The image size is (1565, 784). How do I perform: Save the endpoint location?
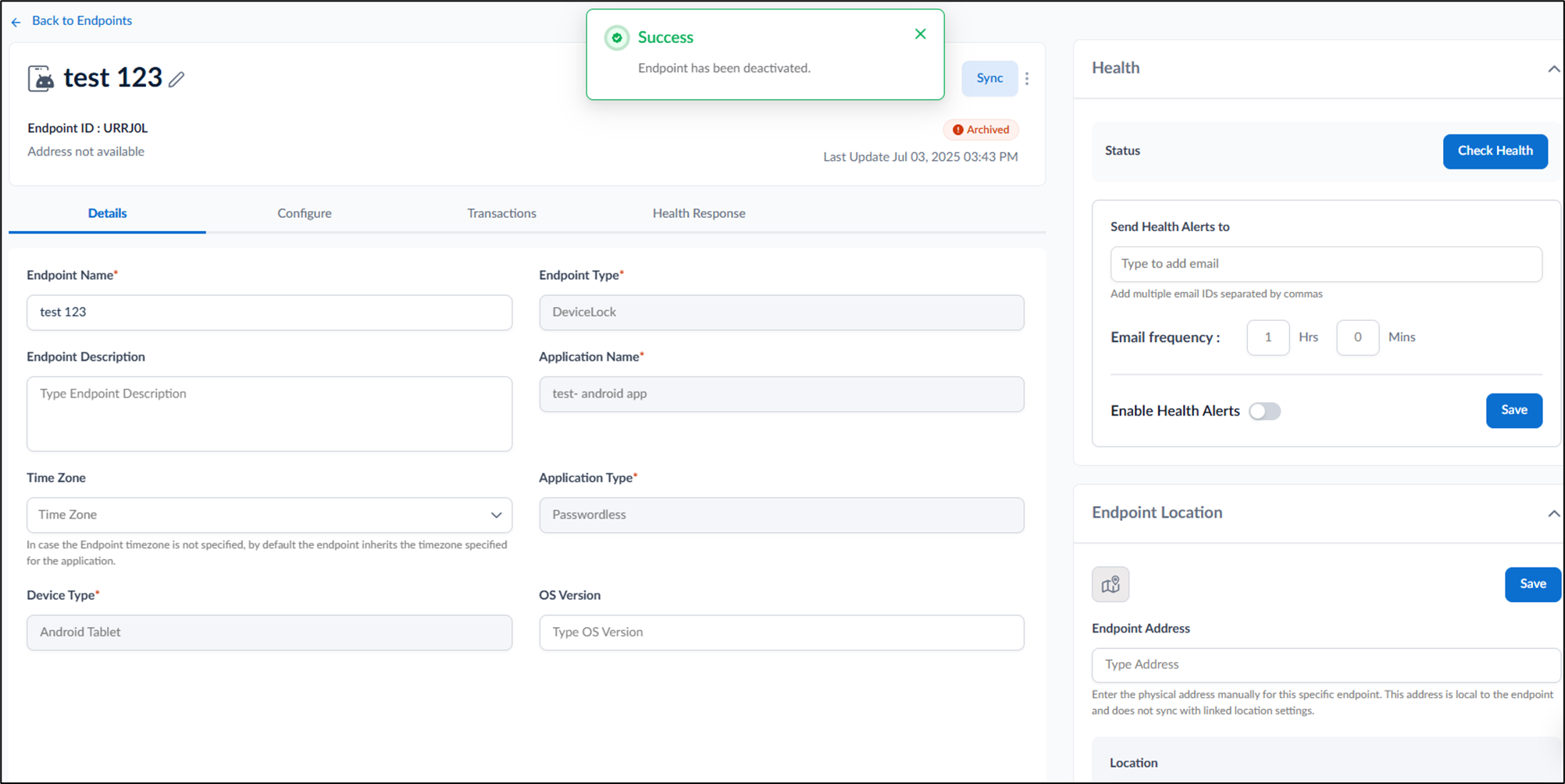coord(1532,584)
